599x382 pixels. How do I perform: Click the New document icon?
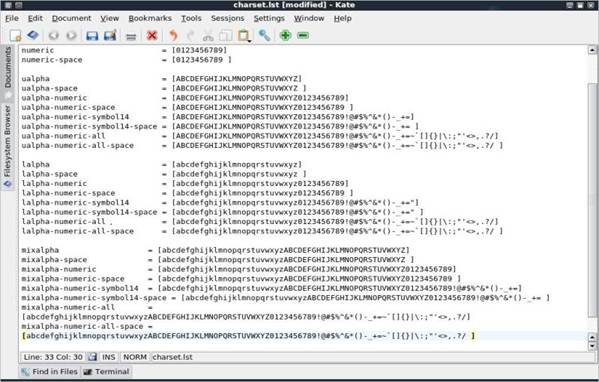[x=15, y=36]
